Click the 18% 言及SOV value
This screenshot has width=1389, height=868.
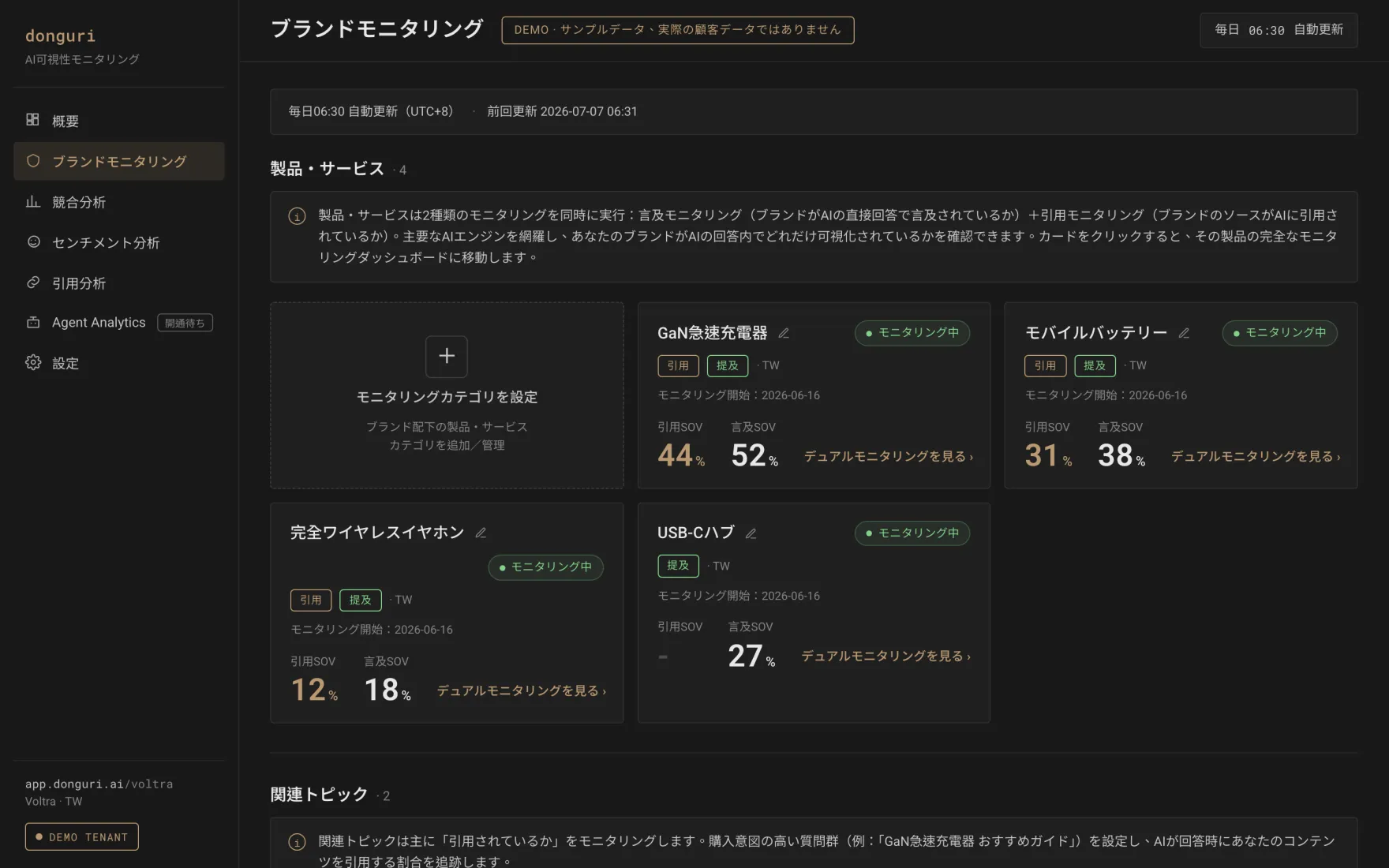(387, 690)
